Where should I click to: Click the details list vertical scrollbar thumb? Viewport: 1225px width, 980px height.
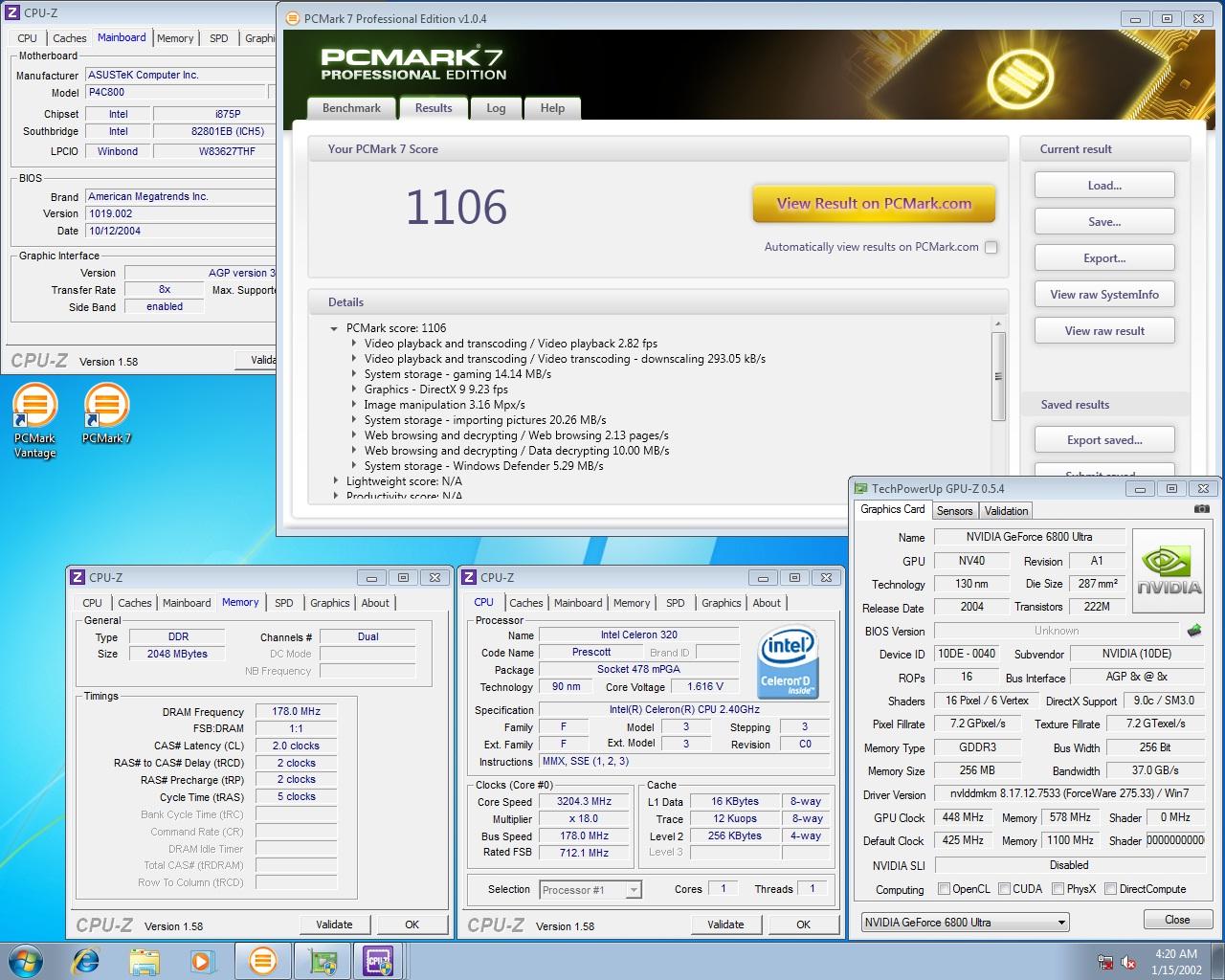point(998,376)
